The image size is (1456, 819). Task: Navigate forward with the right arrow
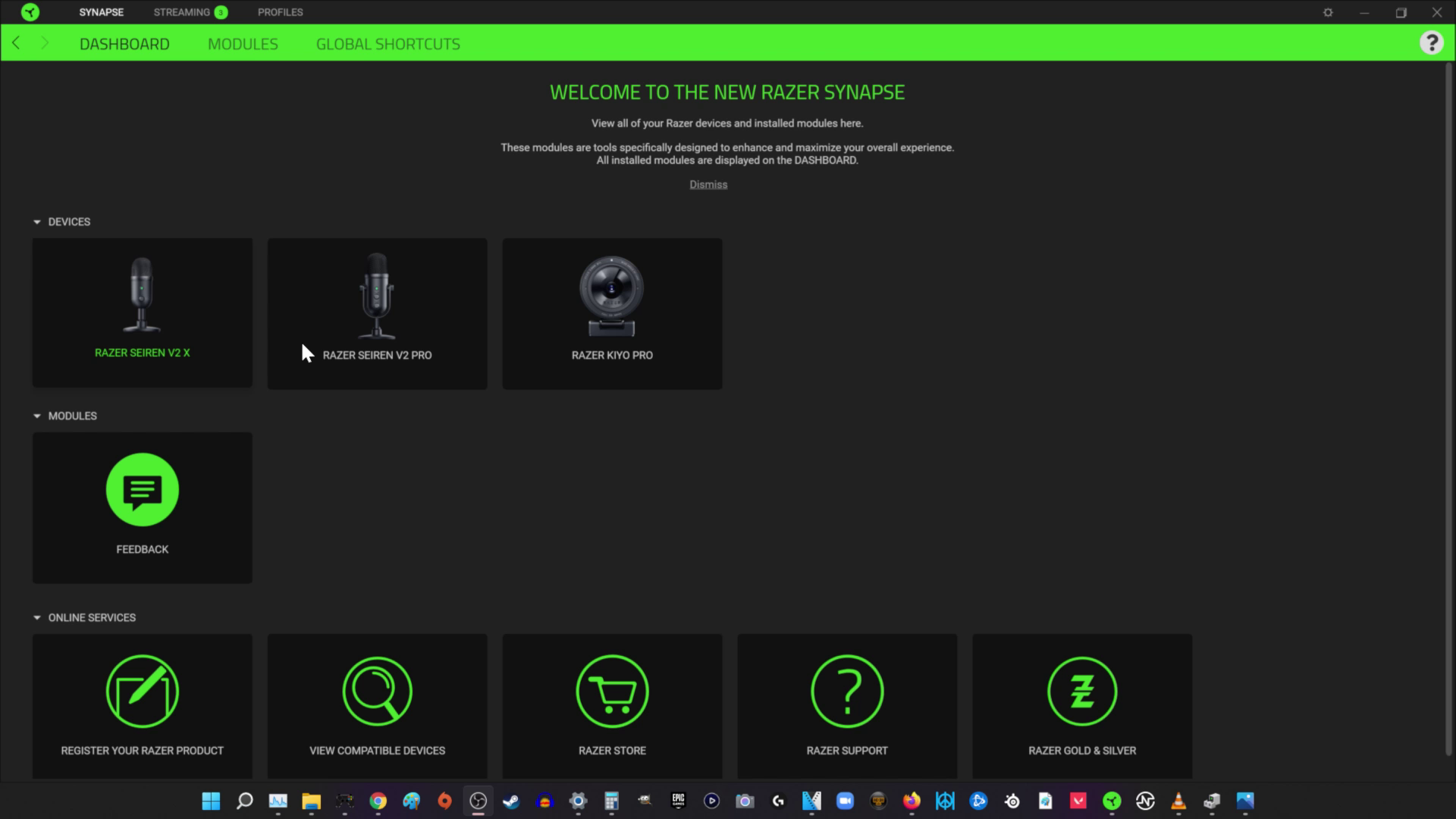[44, 43]
